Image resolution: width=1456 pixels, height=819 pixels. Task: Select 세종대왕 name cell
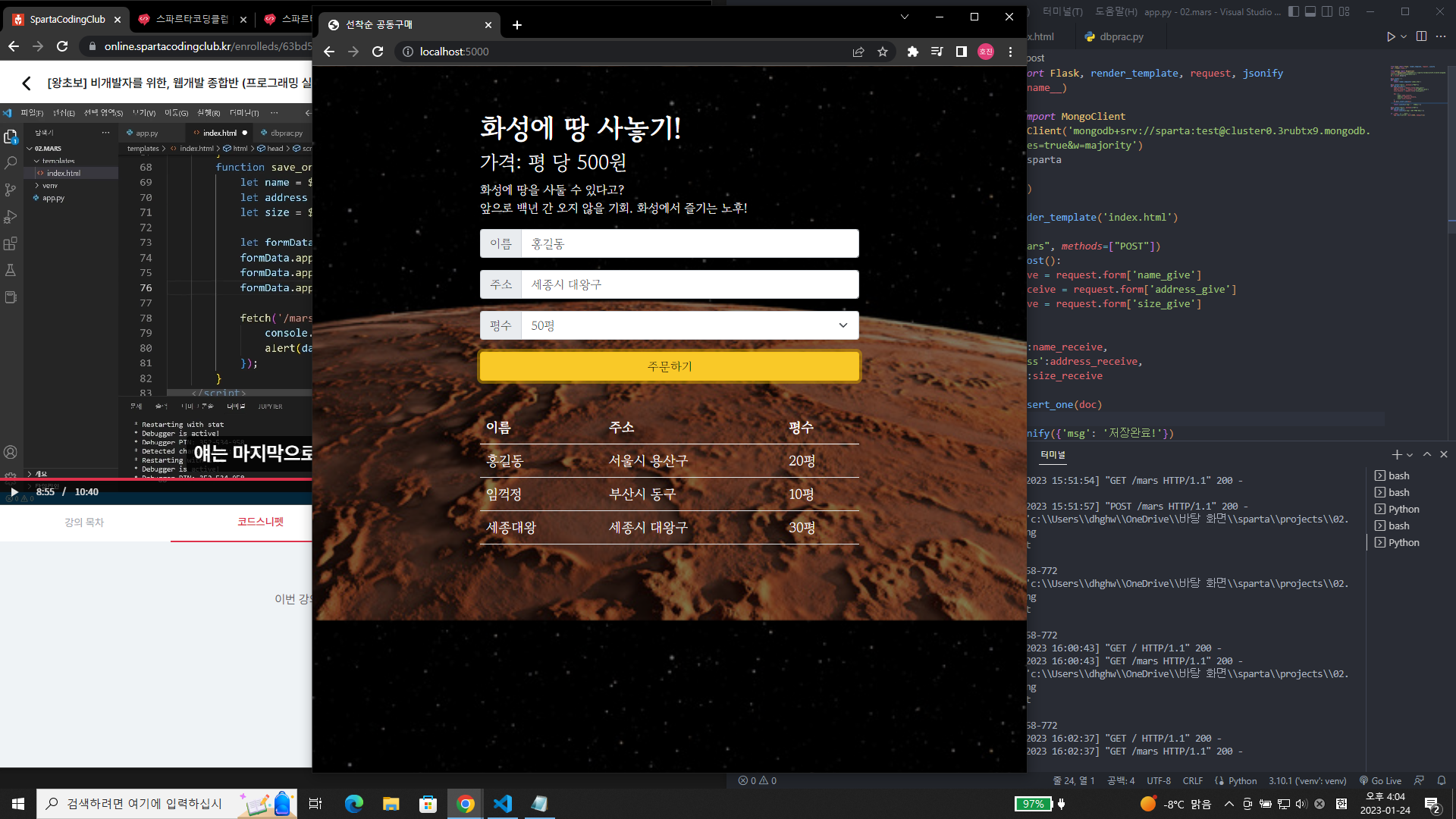click(511, 528)
